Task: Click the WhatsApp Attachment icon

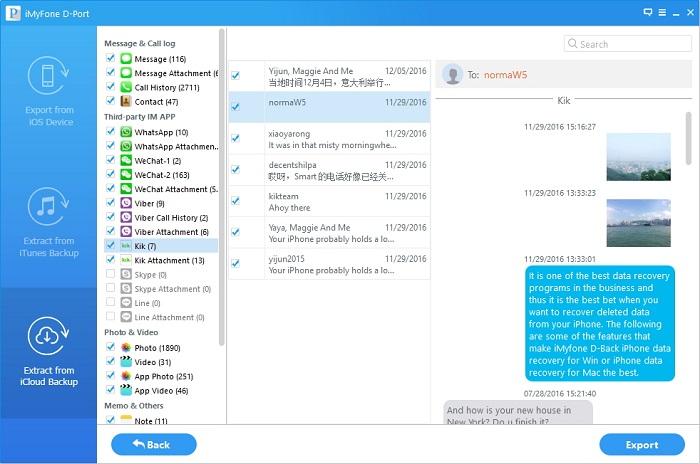Action: pyautogui.click(x=126, y=146)
